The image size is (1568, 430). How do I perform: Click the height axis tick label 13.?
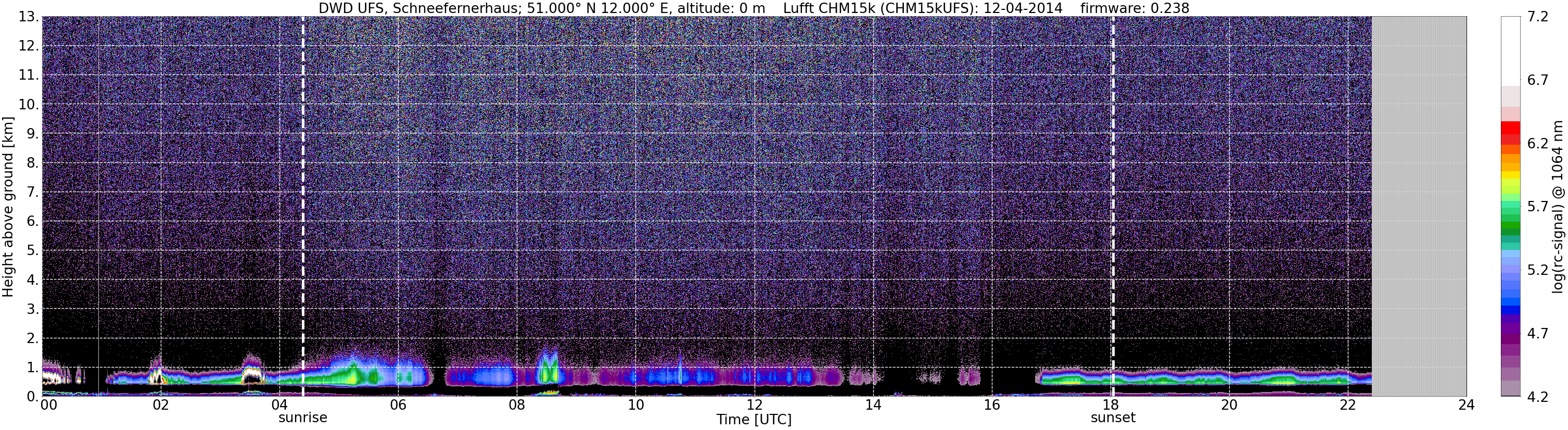[28, 17]
